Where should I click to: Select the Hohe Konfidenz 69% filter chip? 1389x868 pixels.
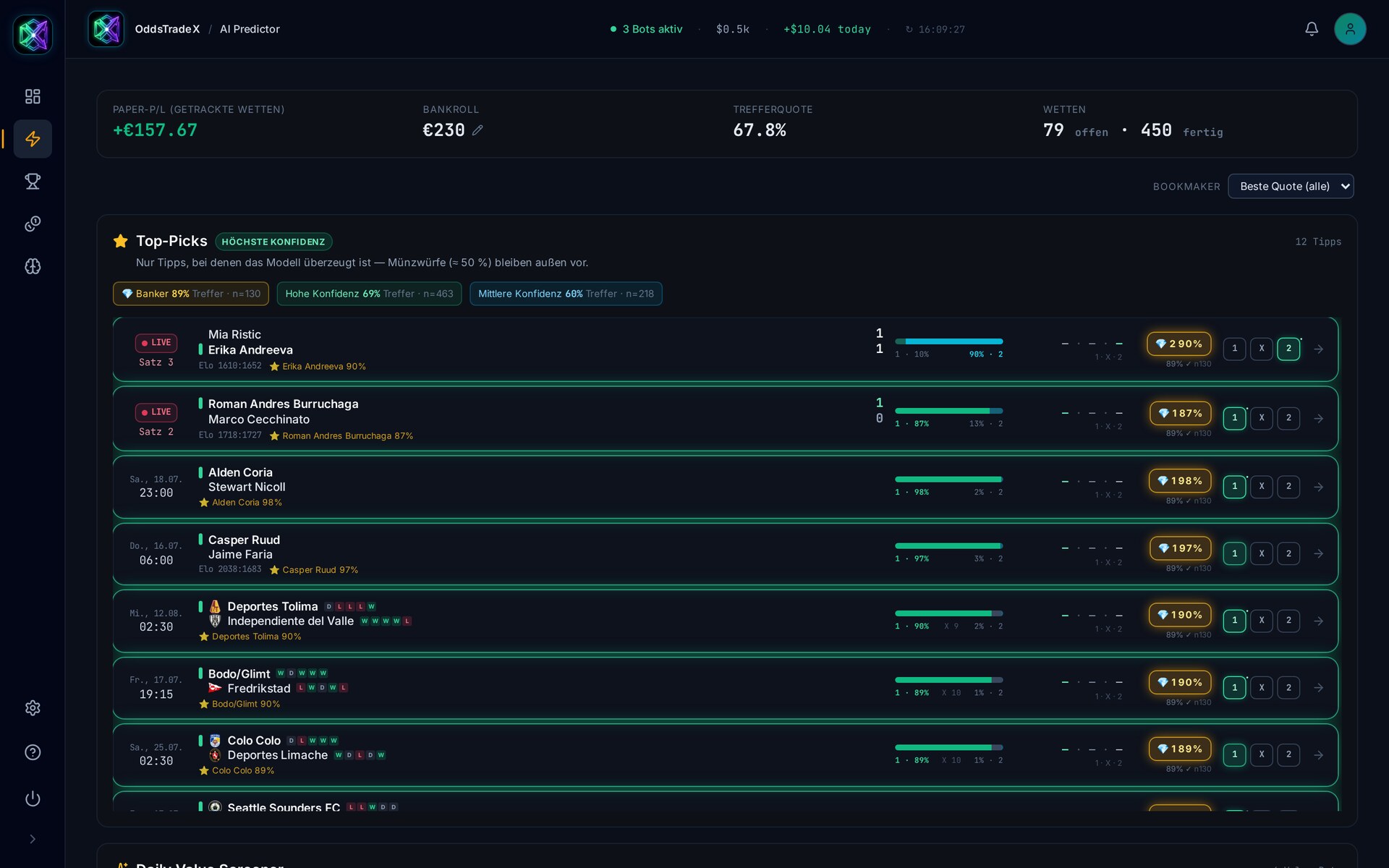369,294
